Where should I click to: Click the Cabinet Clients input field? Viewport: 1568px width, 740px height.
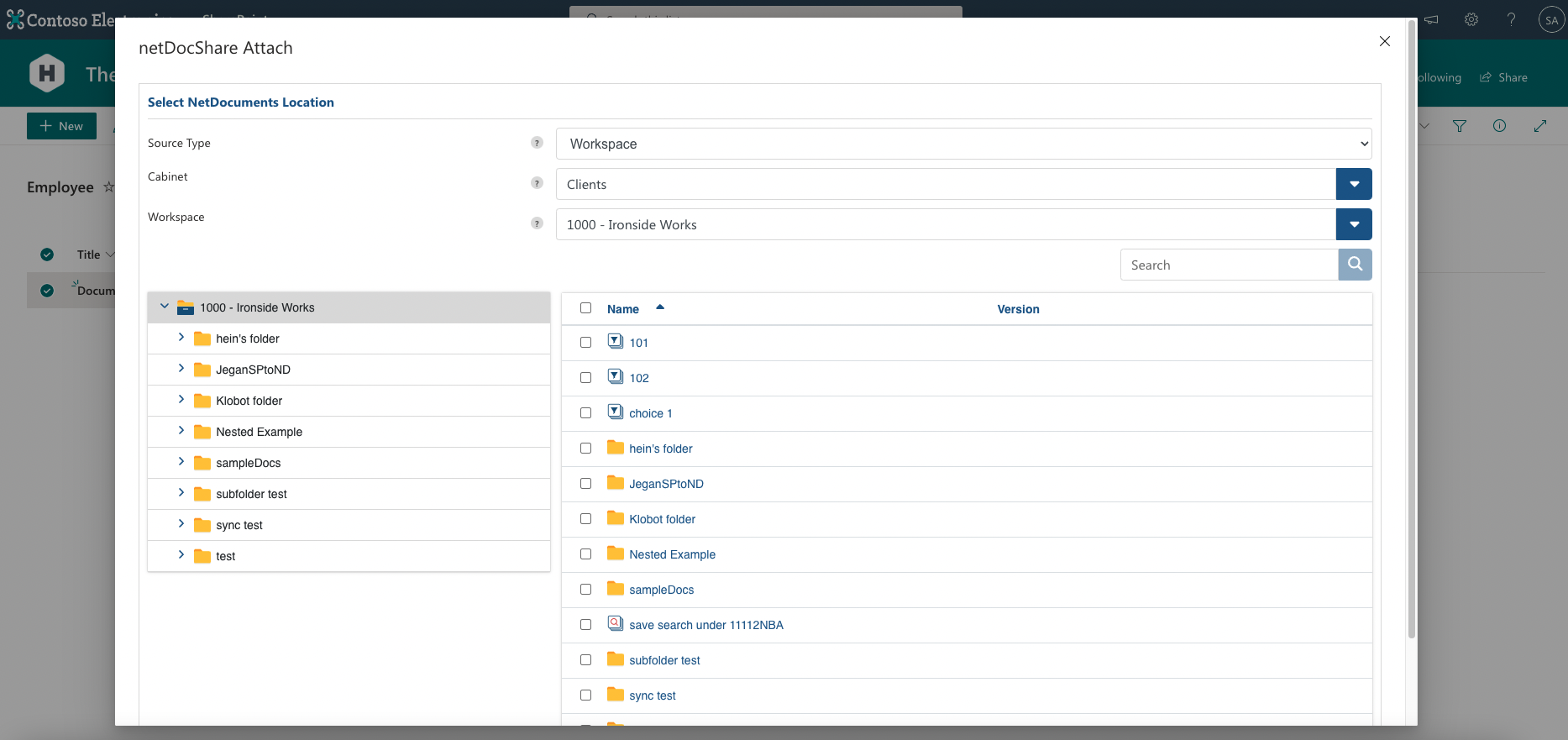(946, 184)
